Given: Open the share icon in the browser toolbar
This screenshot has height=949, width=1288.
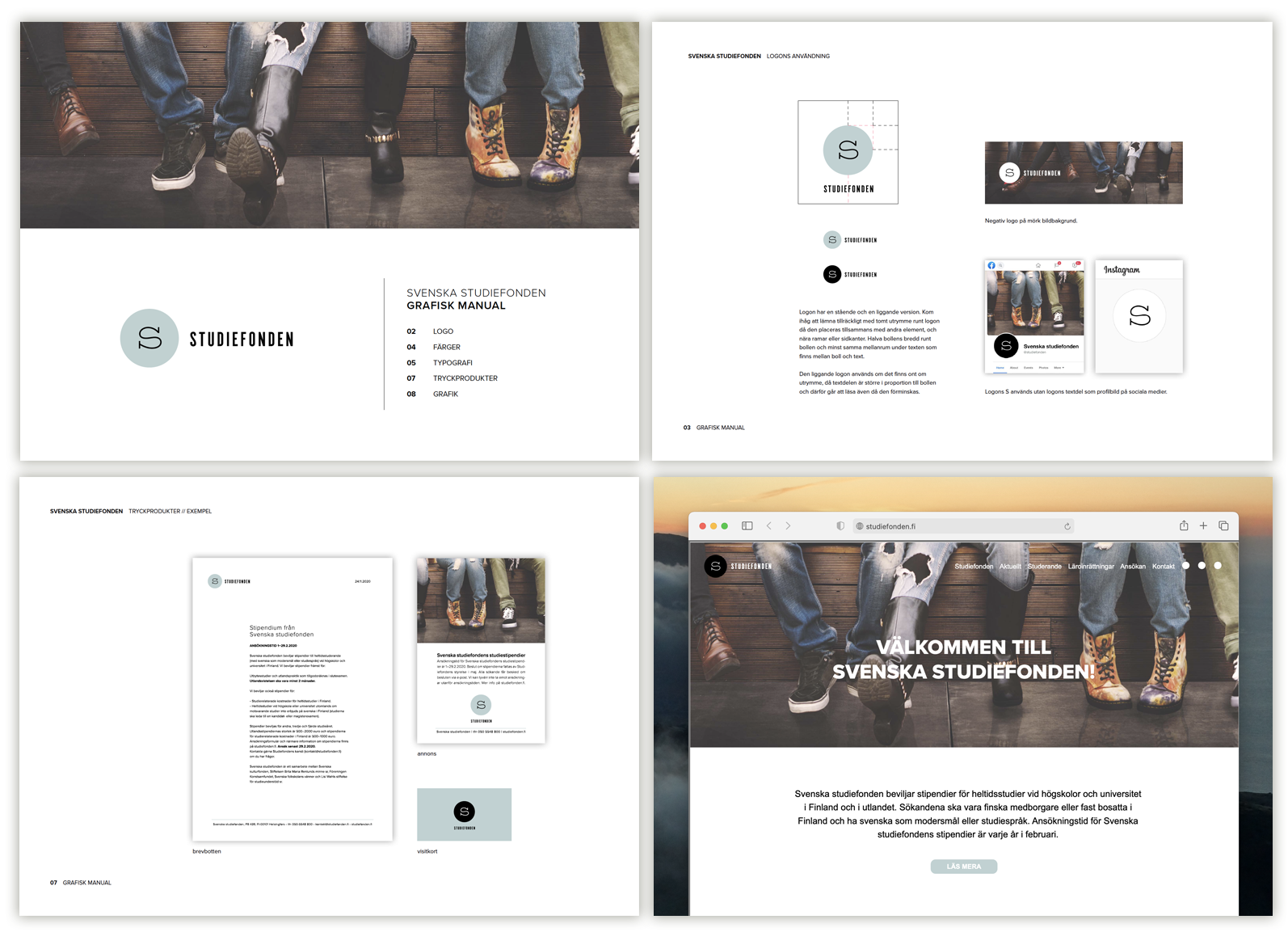Looking at the screenshot, I should click(x=1184, y=525).
